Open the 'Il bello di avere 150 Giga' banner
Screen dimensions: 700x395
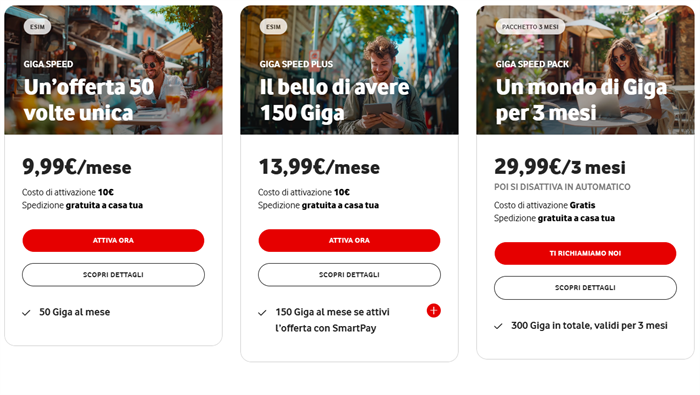[x=349, y=70]
